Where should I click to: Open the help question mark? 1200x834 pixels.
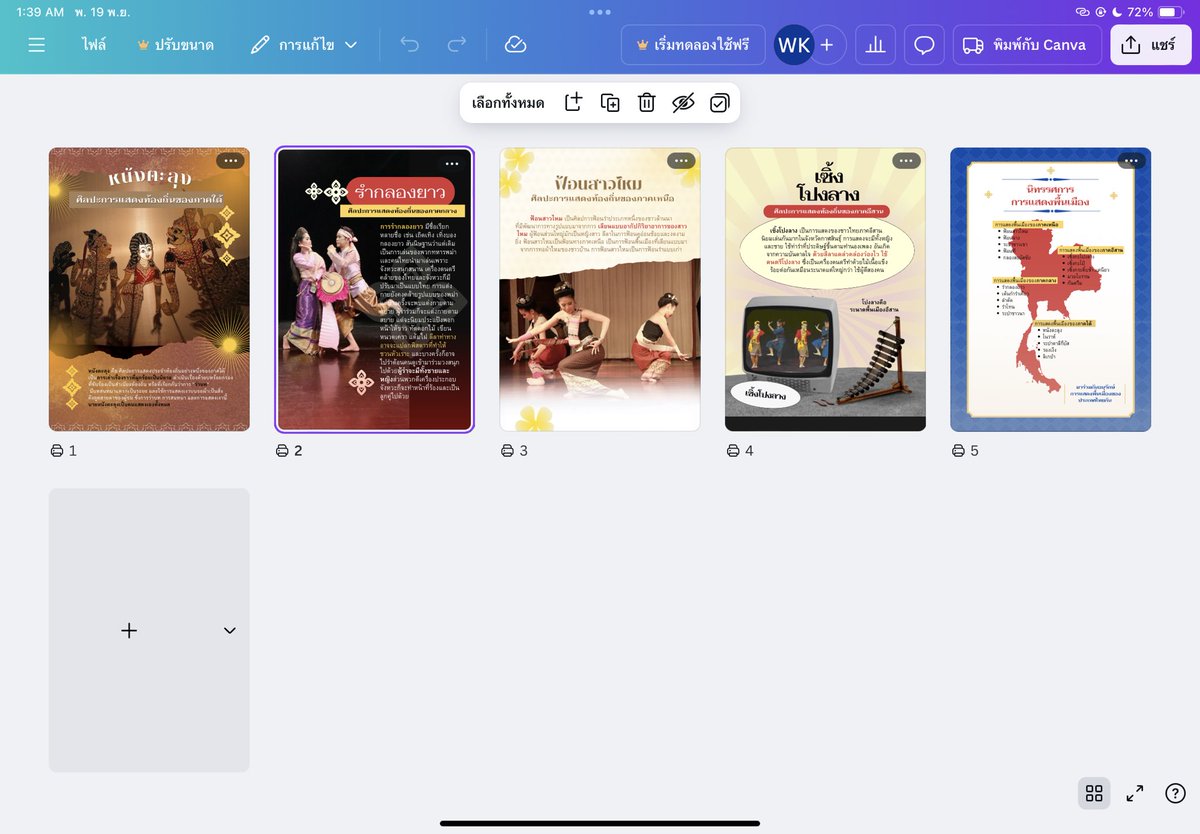(x=1176, y=793)
